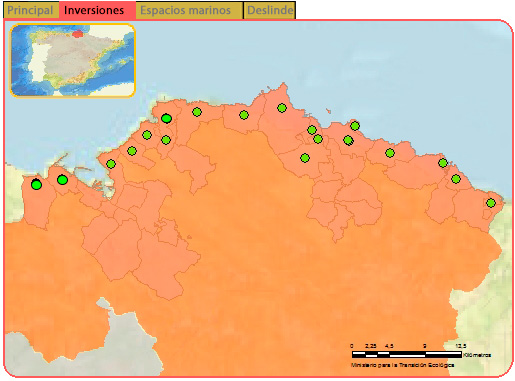The width and height of the screenshot is (515, 381).
Task: Select the easternmost green investment marker
Action: (x=491, y=203)
